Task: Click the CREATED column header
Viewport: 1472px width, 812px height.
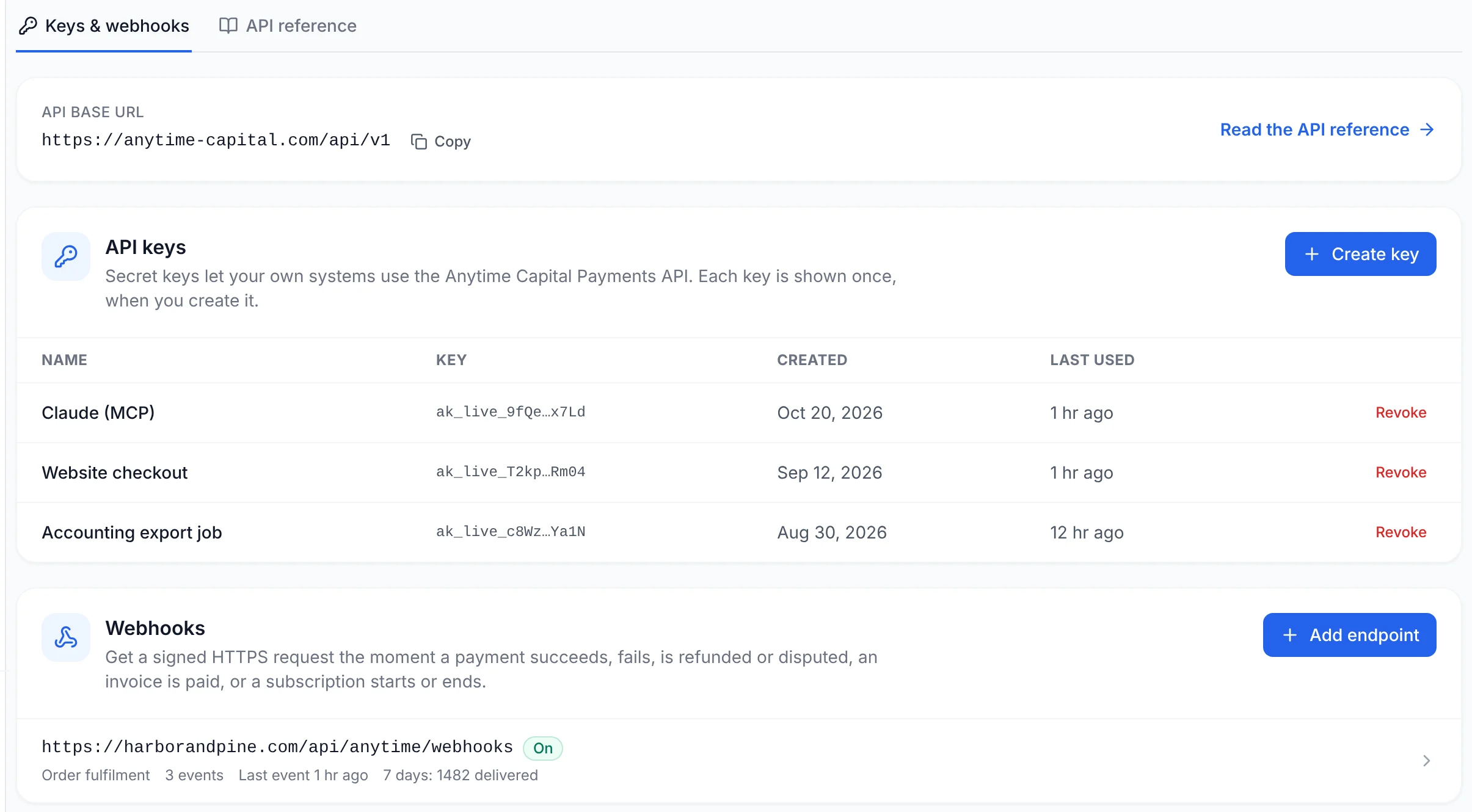Action: [x=812, y=360]
